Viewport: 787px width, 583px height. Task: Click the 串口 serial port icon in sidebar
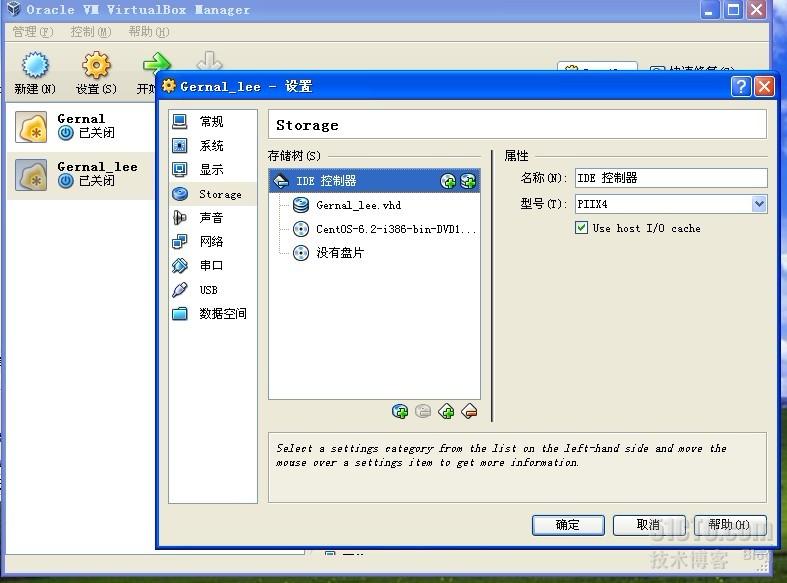click(180, 265)
